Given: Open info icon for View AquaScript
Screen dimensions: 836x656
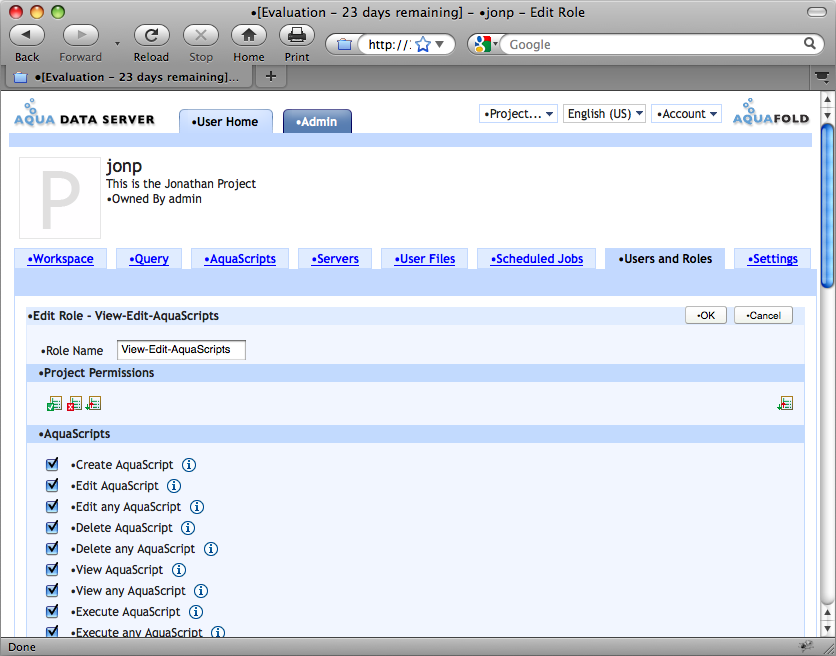Looking at the screenshot, I should [x=179, y=570].
